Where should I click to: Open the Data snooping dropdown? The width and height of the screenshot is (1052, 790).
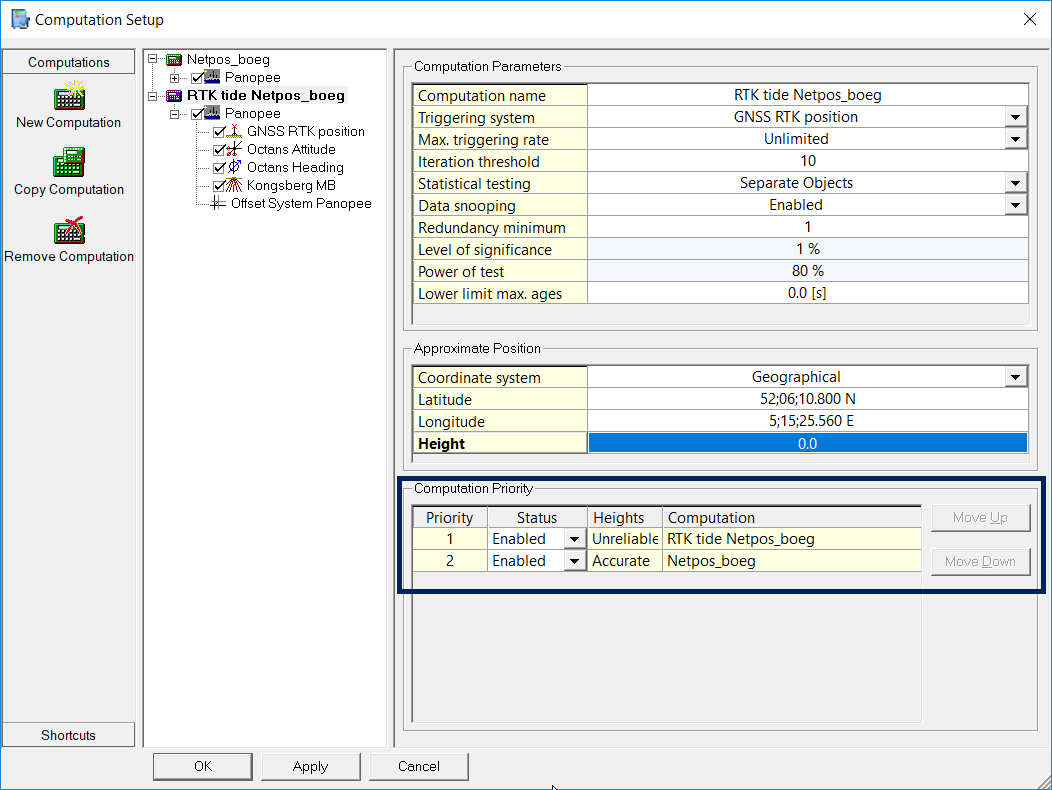point(1016,205)
